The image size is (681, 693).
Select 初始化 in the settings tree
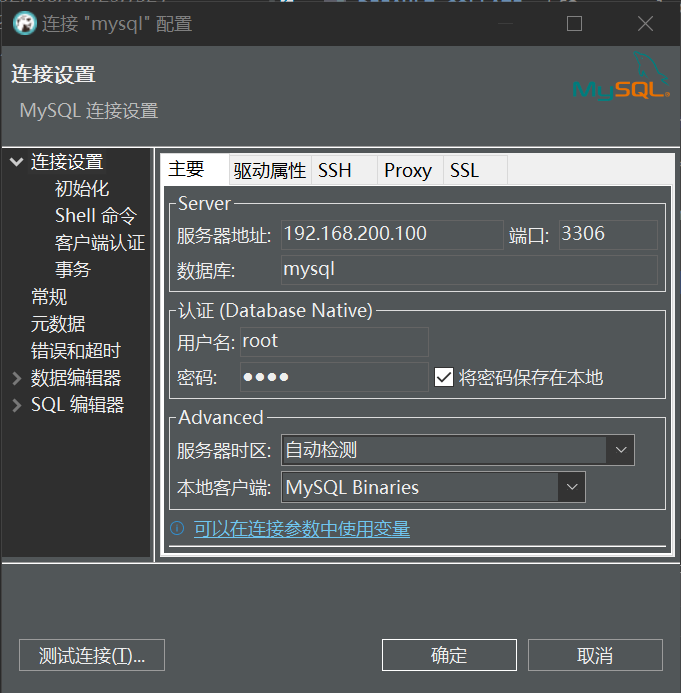[82, 189]
